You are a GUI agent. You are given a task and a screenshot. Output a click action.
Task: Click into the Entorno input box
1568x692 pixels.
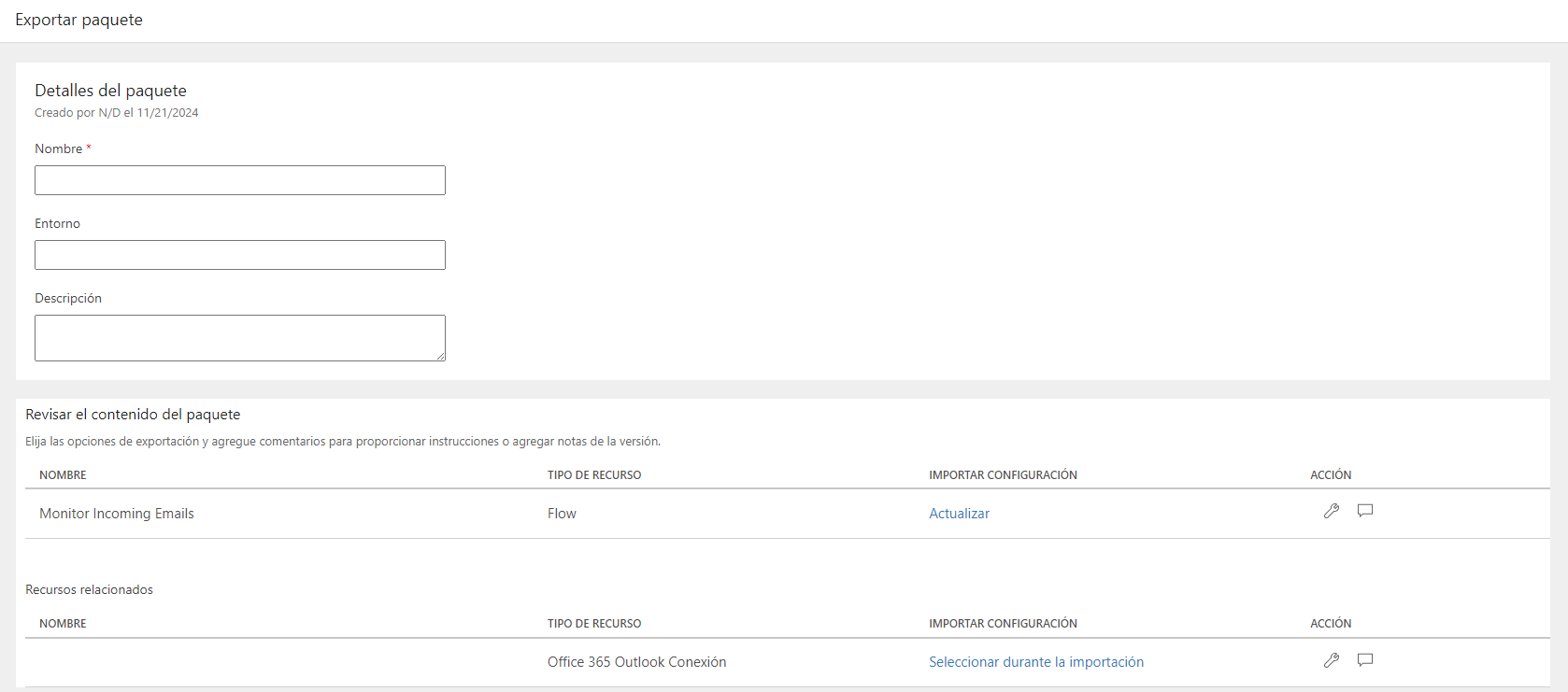(240, 255)
